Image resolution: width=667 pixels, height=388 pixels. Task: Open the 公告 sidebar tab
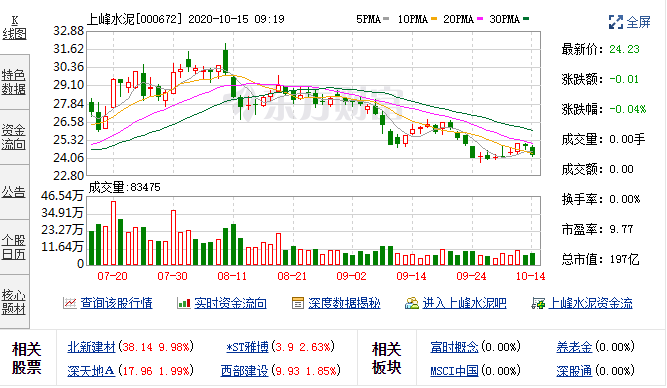14,192
